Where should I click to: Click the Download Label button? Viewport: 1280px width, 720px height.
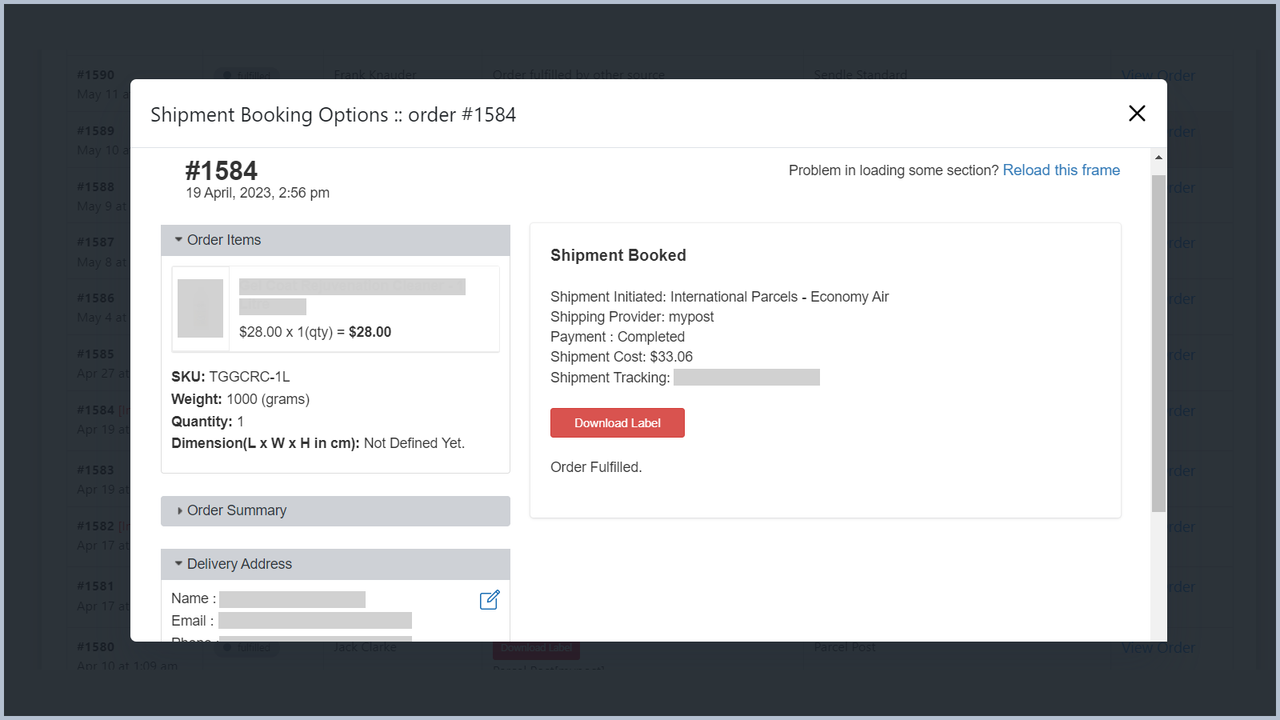coord(617,422)
